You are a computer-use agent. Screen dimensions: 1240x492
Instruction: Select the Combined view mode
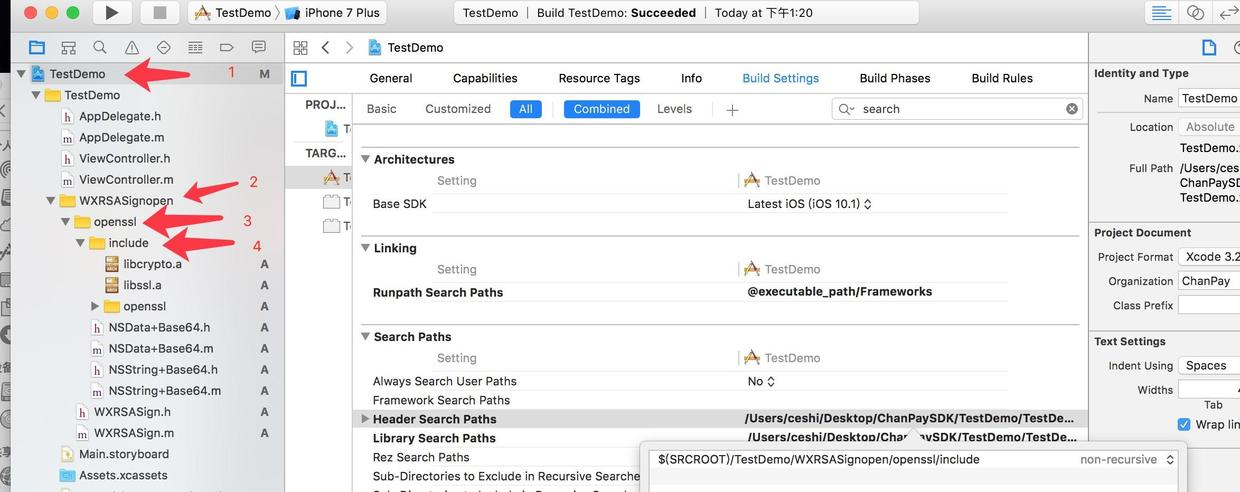[x=602, y=109]
